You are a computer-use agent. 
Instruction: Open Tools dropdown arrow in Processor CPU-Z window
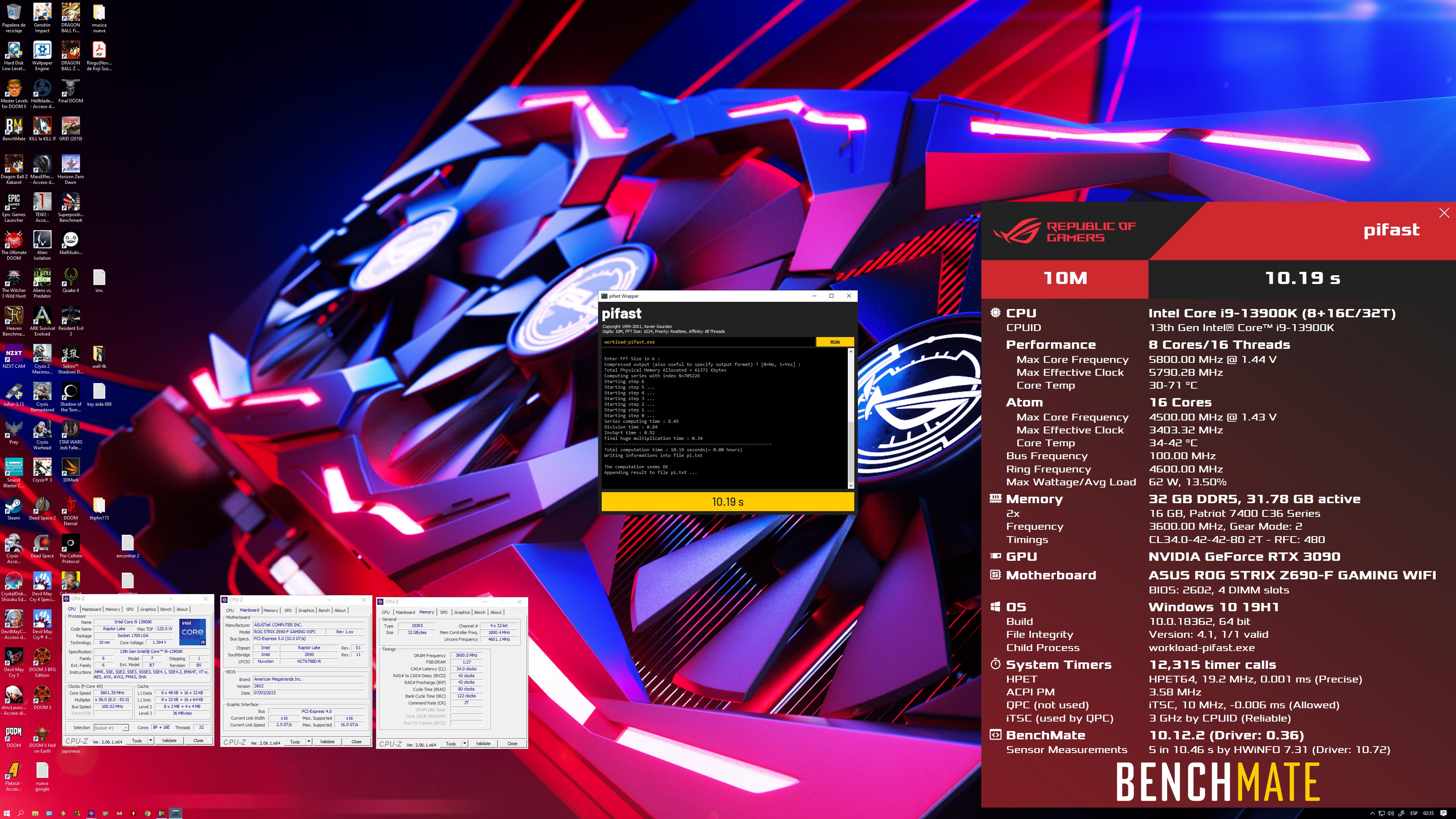pos(151,741)
